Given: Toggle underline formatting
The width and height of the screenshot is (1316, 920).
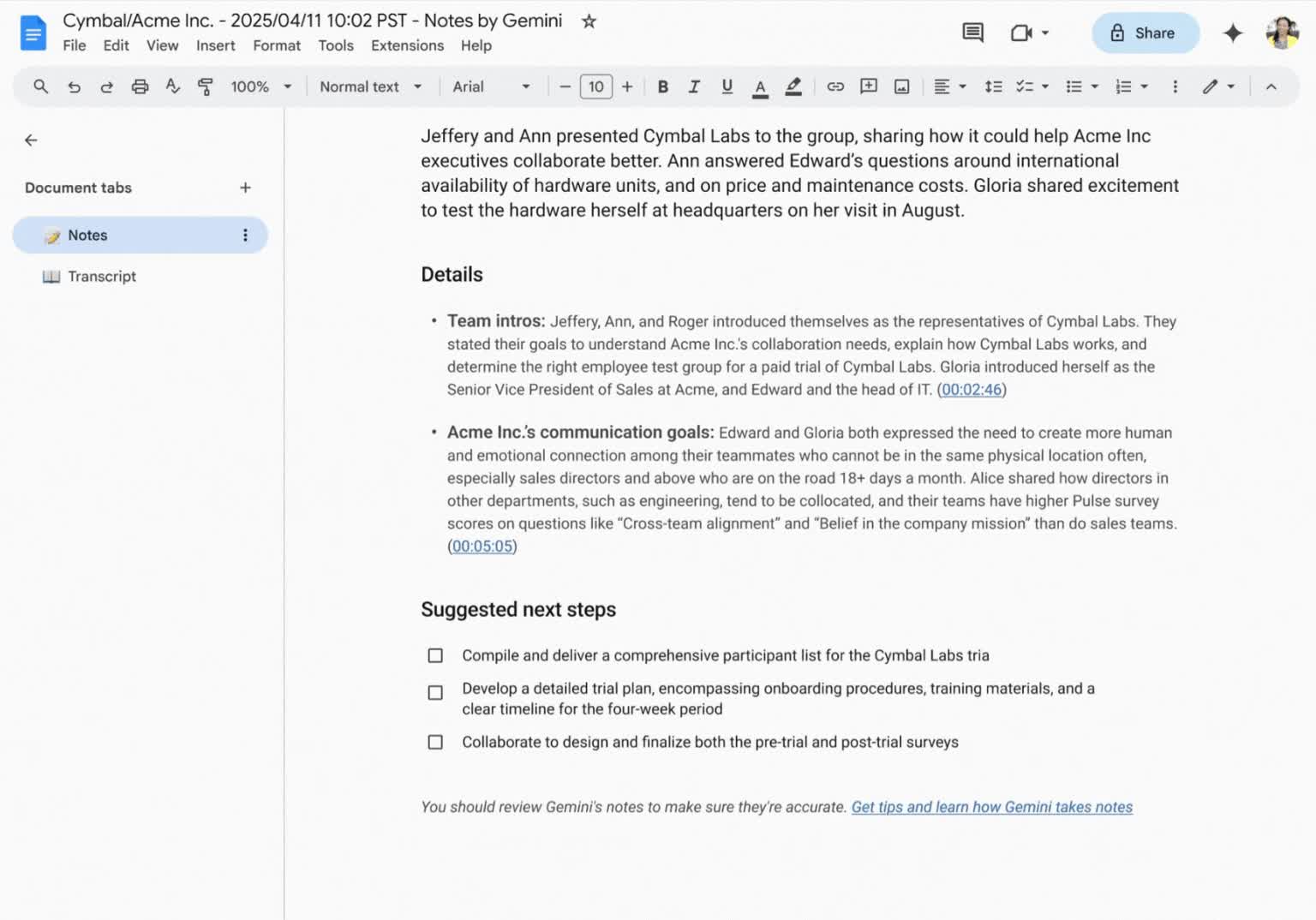Looking at the screenshot, I should pyautogui.click(x=727, y=87).
